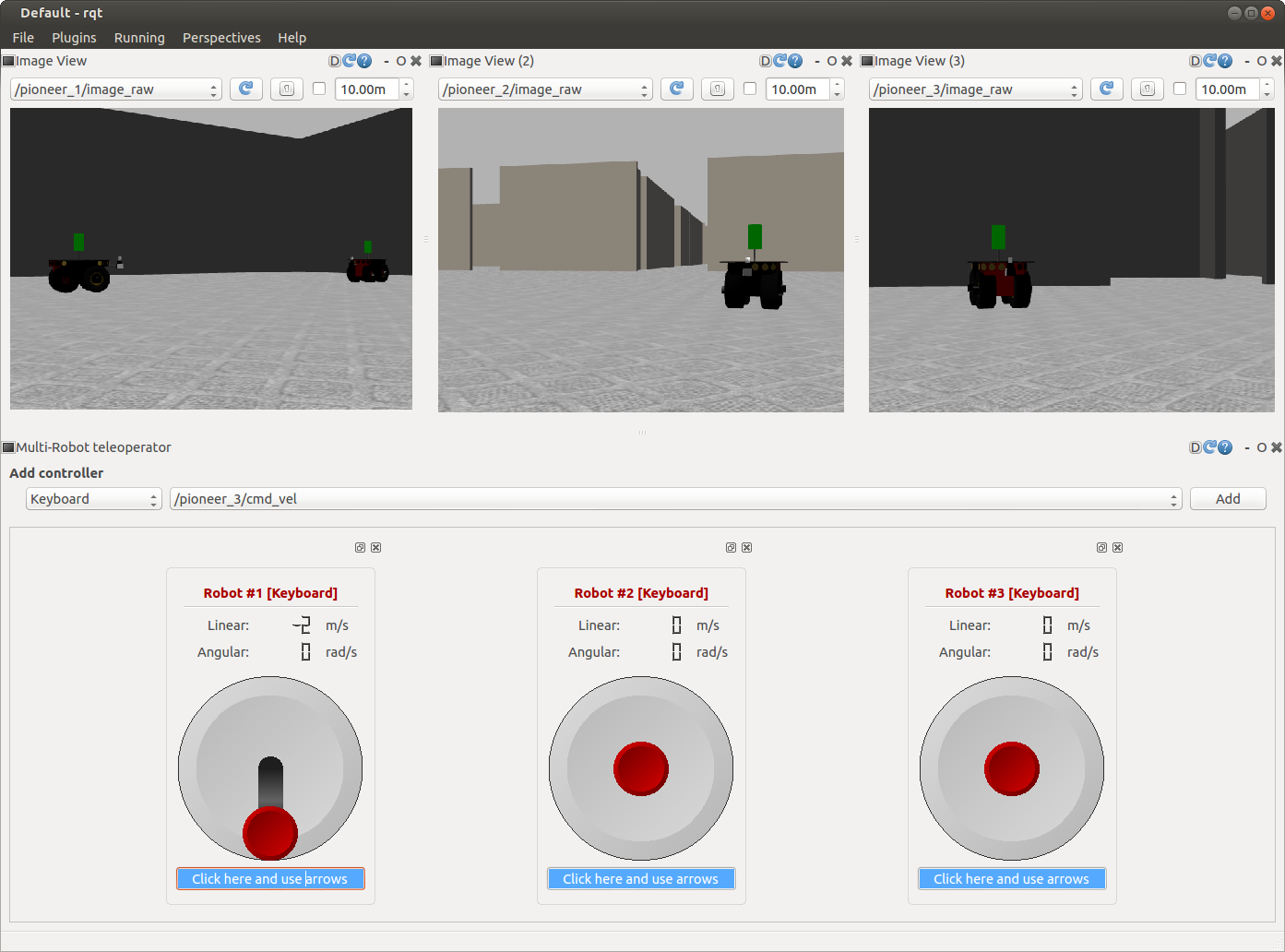Click zoom-to-original button in Image View (2)
Image resolution: width=1285 pixels, height=952 pixels.
(x=718, y=89)
